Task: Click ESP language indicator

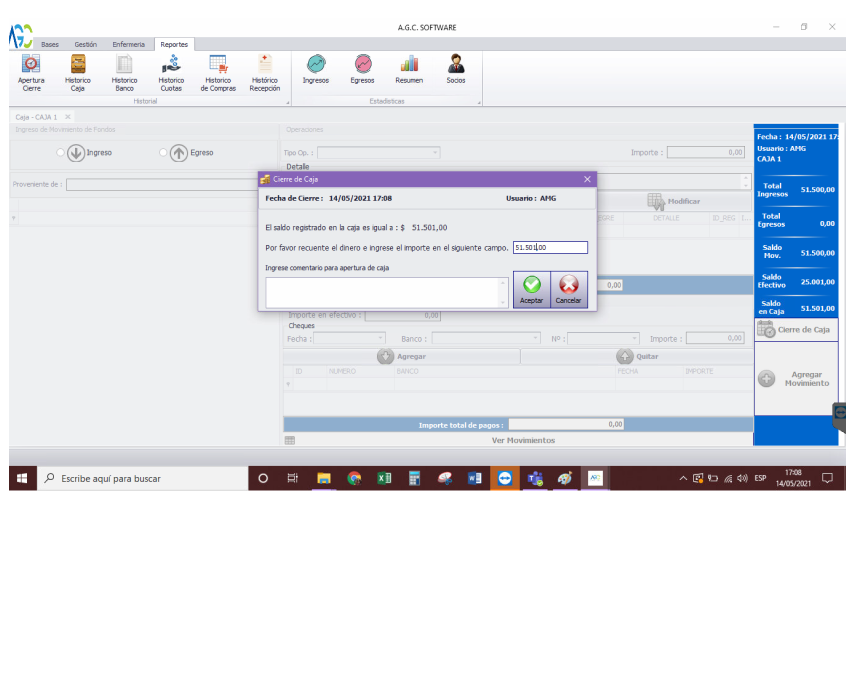Action: tap(760, 478)
